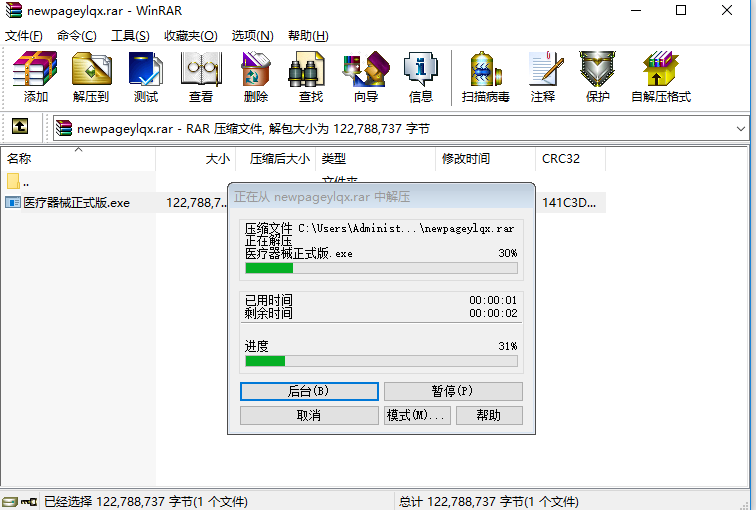Open the 命令(C) menu
This screenshot has height=510, width=756.
pos(76,36)
